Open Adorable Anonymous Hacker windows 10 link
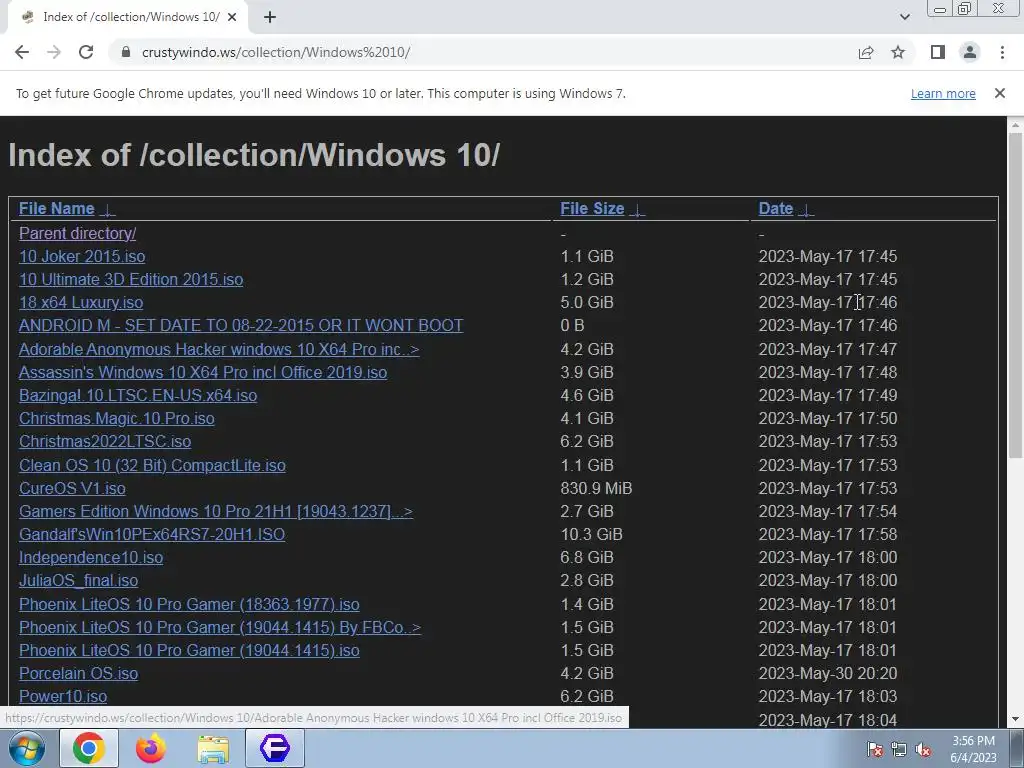The image size is (1024, 768). (219, 349)
